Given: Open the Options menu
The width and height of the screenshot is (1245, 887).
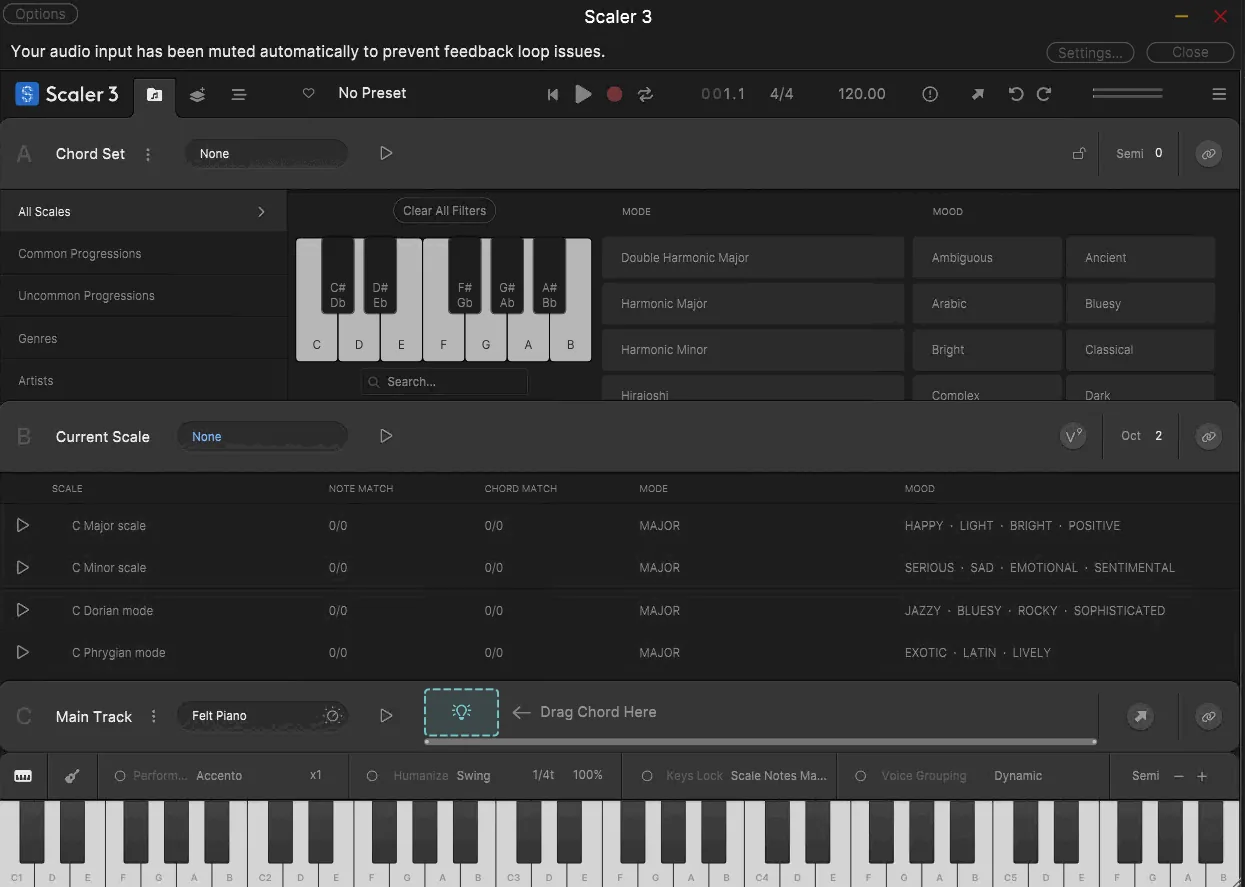Looking at the screenshot, I should [x=41, y=14].
